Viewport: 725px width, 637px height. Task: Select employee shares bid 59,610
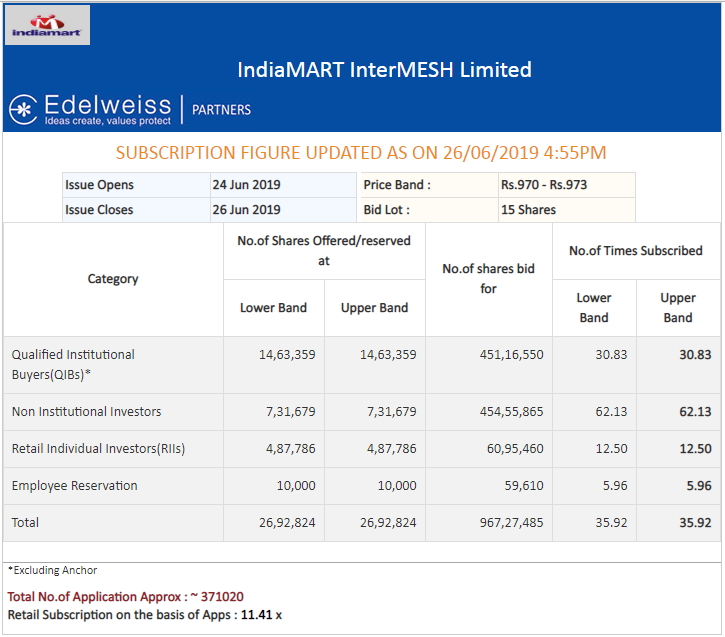pos(524,485)
